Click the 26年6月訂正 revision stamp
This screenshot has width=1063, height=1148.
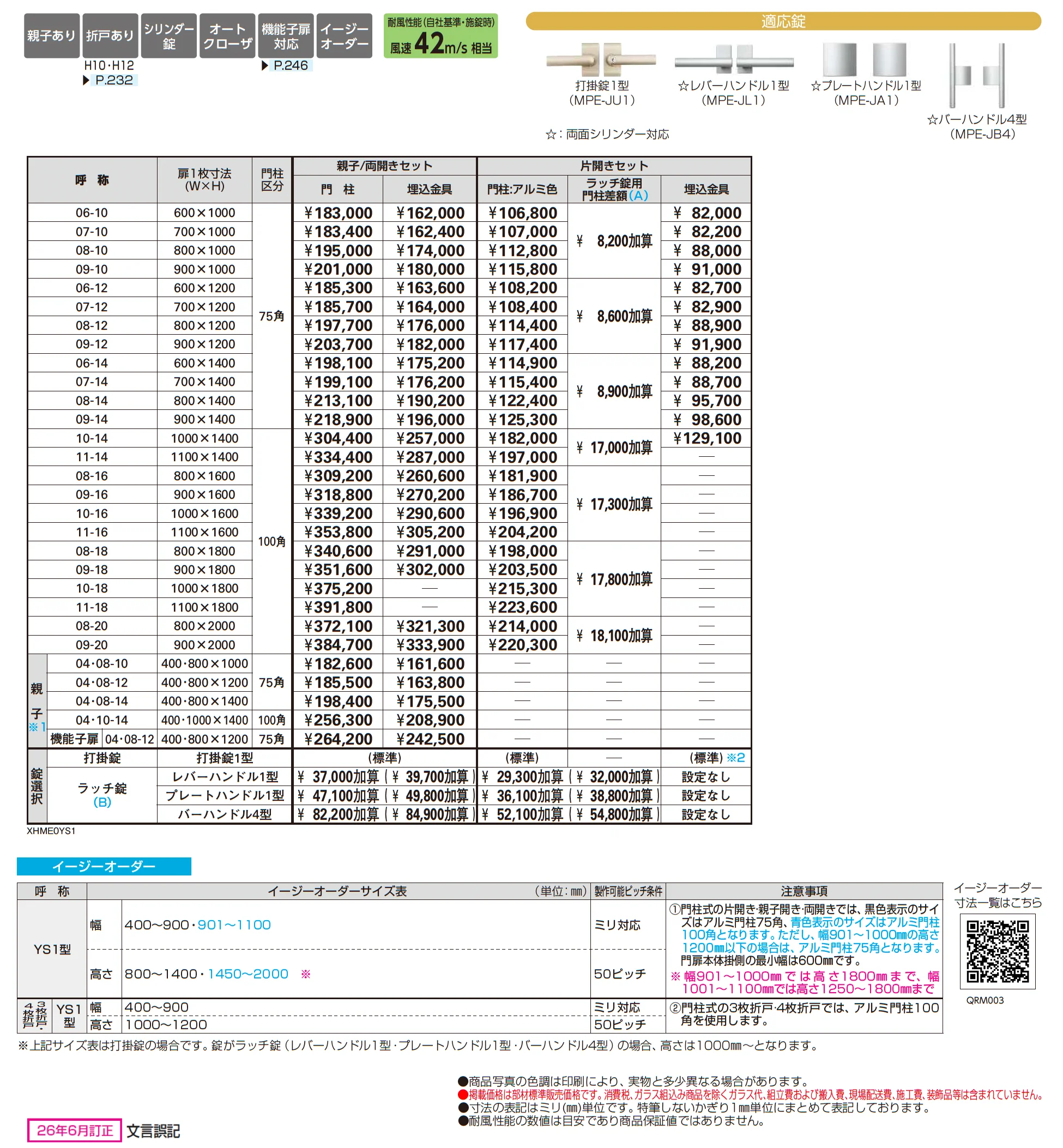[75, 1131]
